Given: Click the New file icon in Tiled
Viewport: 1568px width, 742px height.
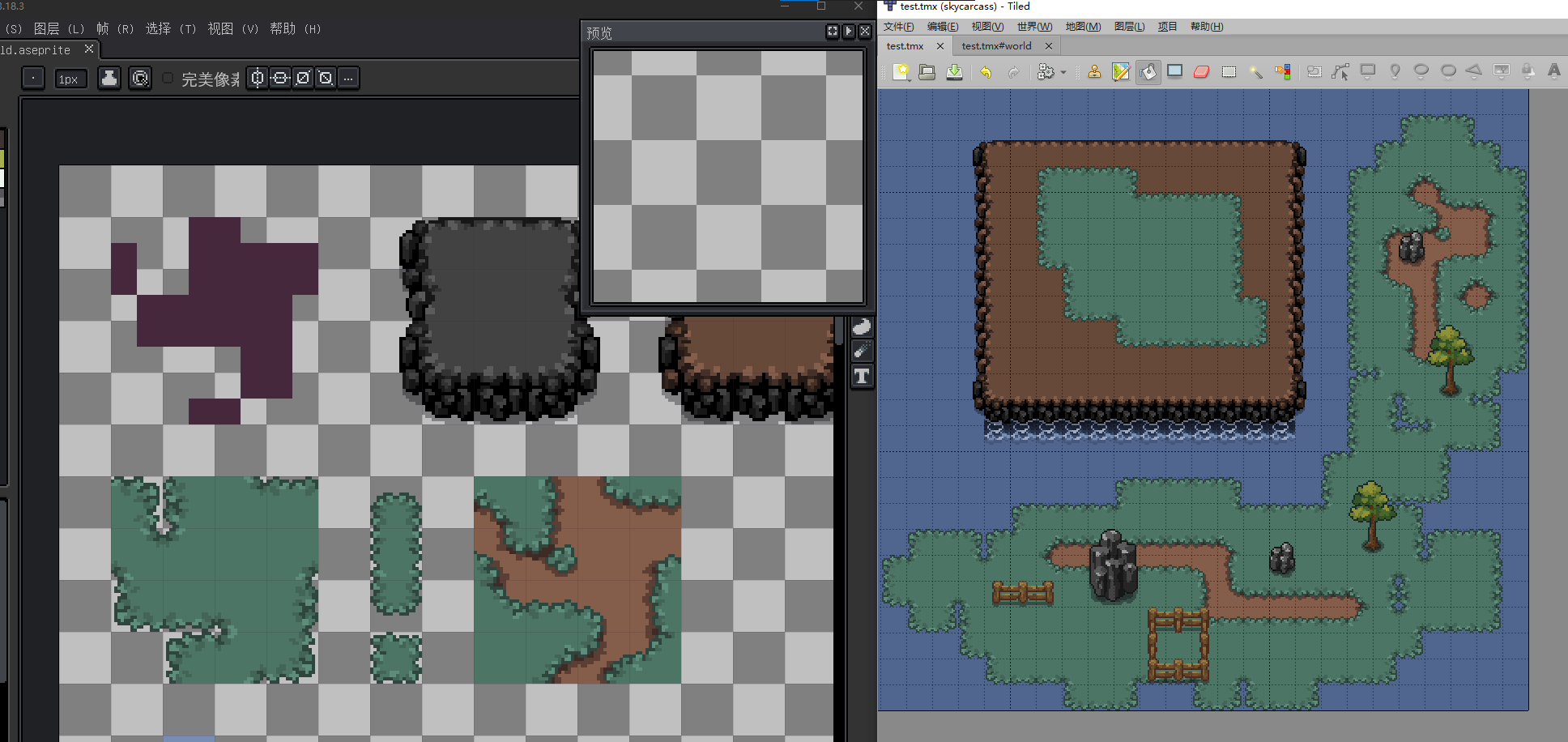Looking at the screenshot, I should click(901, 72).
